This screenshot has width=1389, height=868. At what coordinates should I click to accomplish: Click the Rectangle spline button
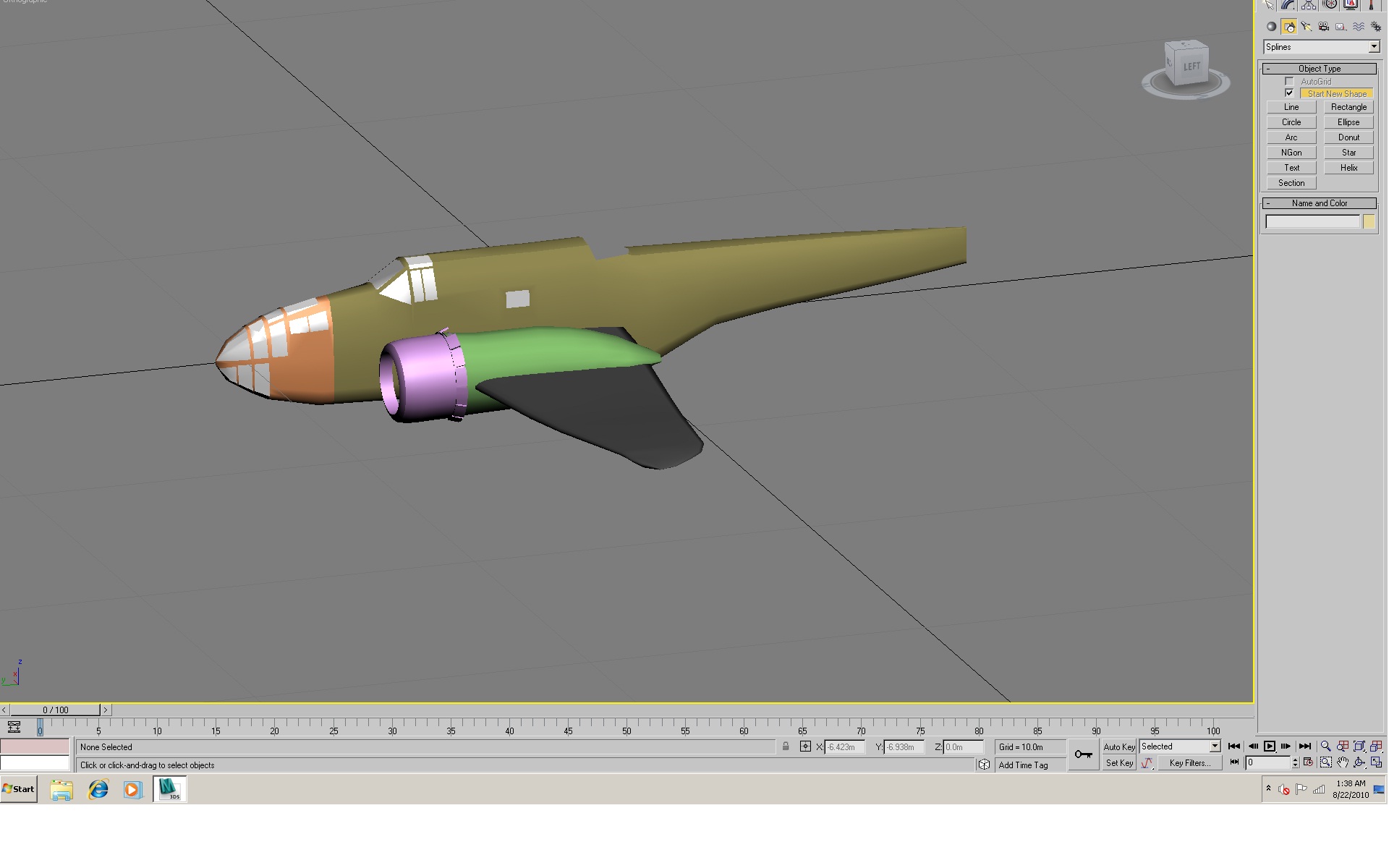(1348, 107)
